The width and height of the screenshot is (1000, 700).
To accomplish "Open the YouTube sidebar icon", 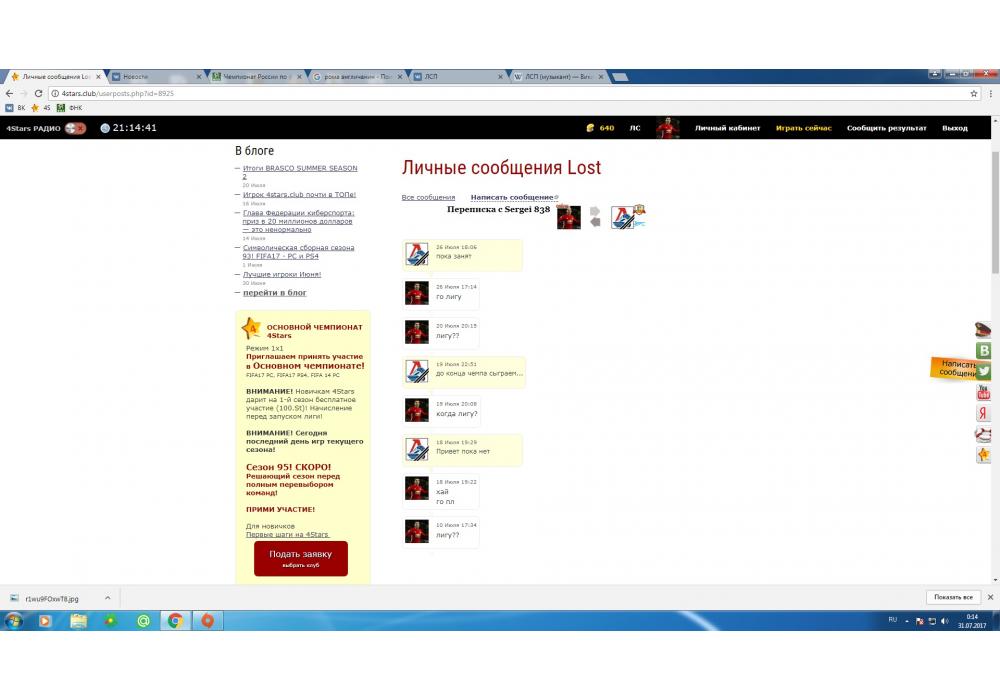I will 983,392.
